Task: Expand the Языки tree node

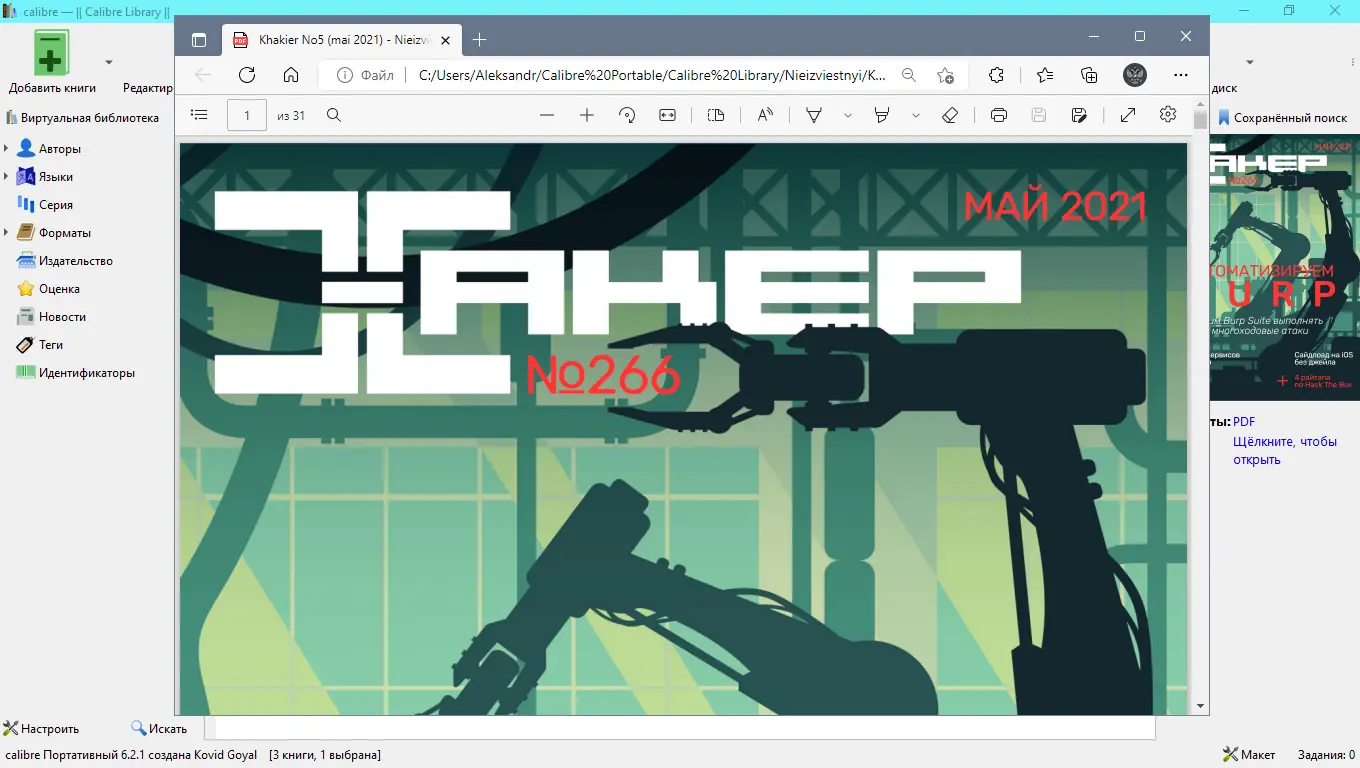Action: [7, 177]
